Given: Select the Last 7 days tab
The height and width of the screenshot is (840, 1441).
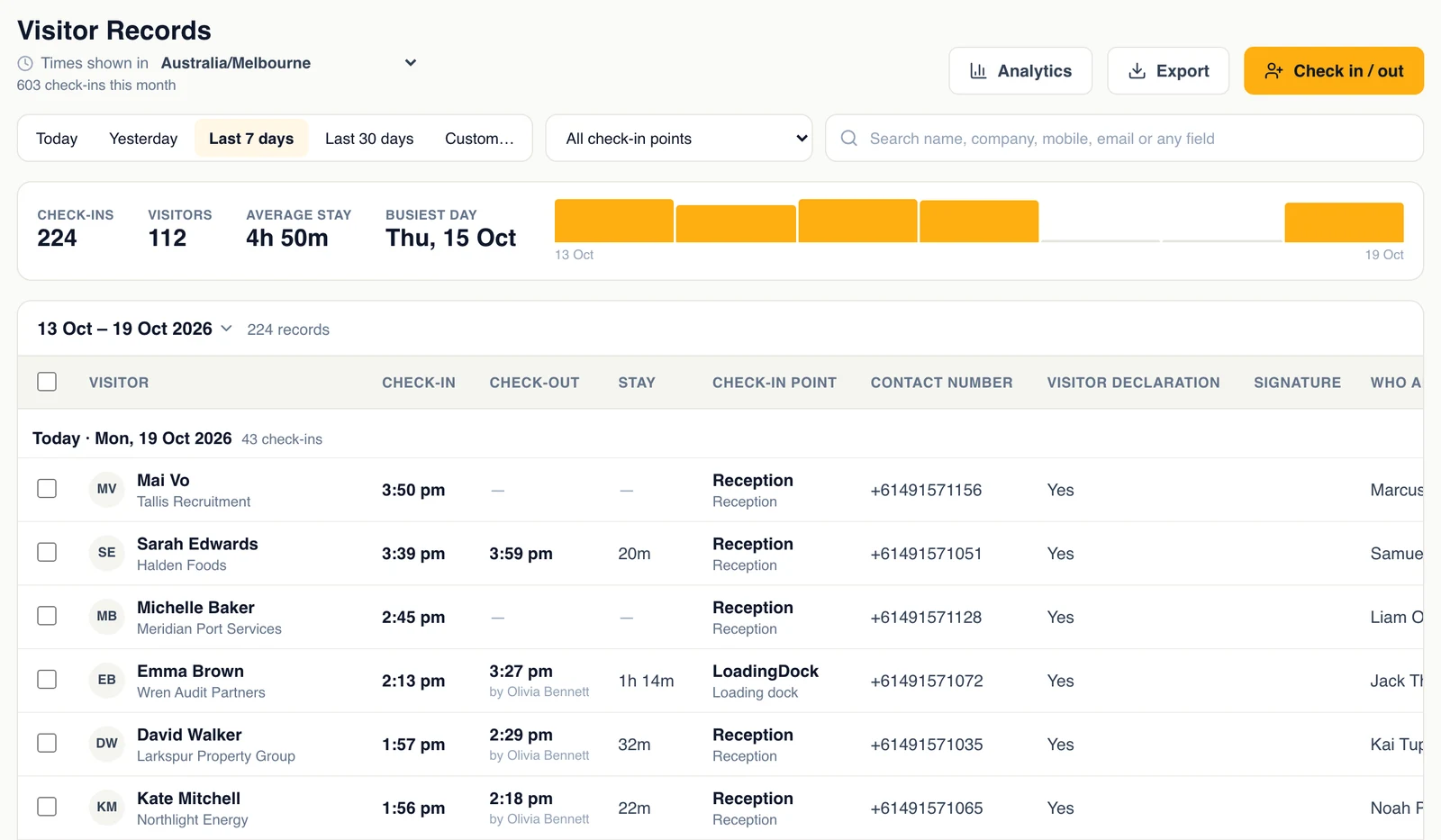Looking at the screenshot, I should (251, 139).
